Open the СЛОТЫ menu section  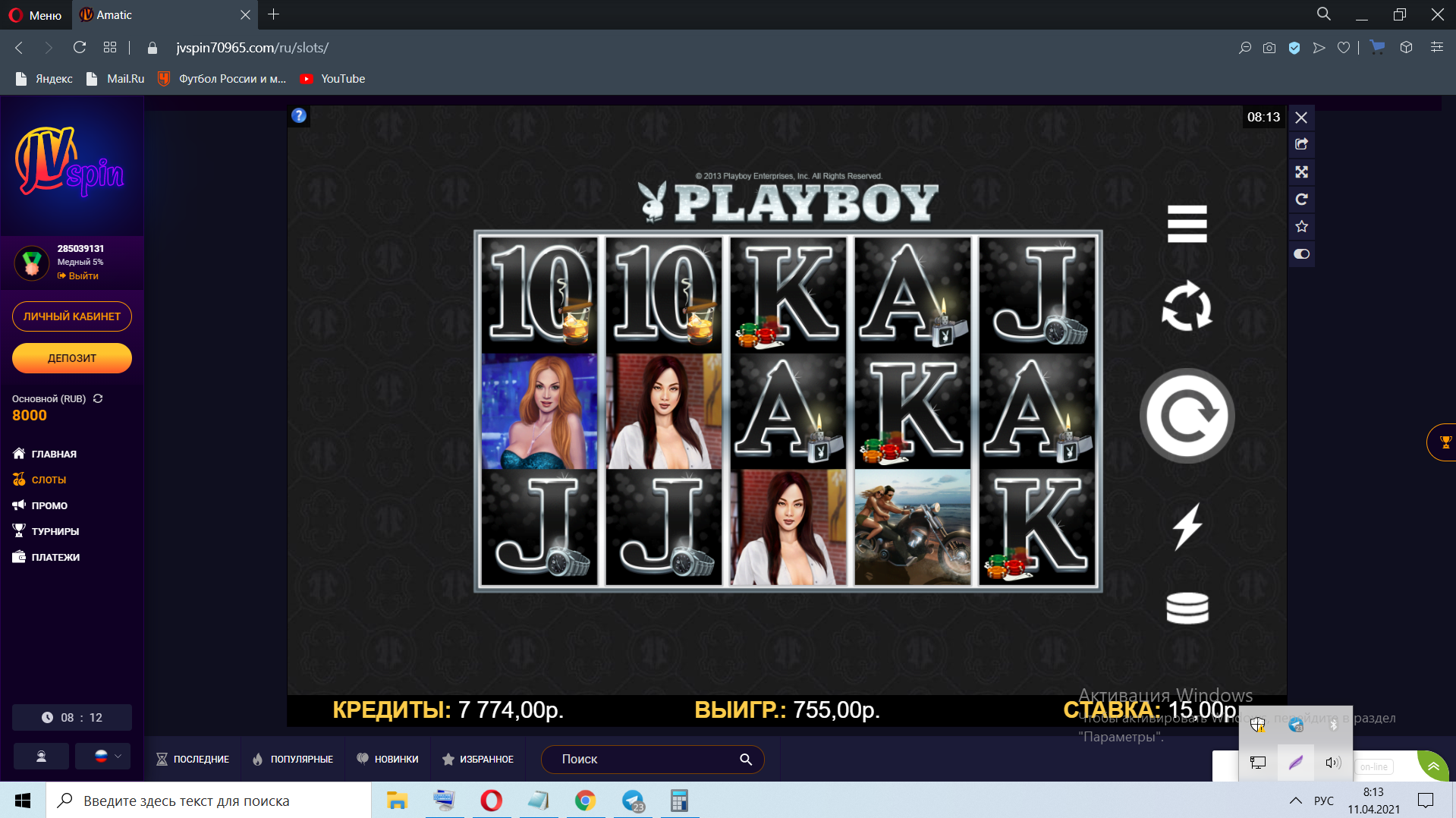(x=49, y=480)
